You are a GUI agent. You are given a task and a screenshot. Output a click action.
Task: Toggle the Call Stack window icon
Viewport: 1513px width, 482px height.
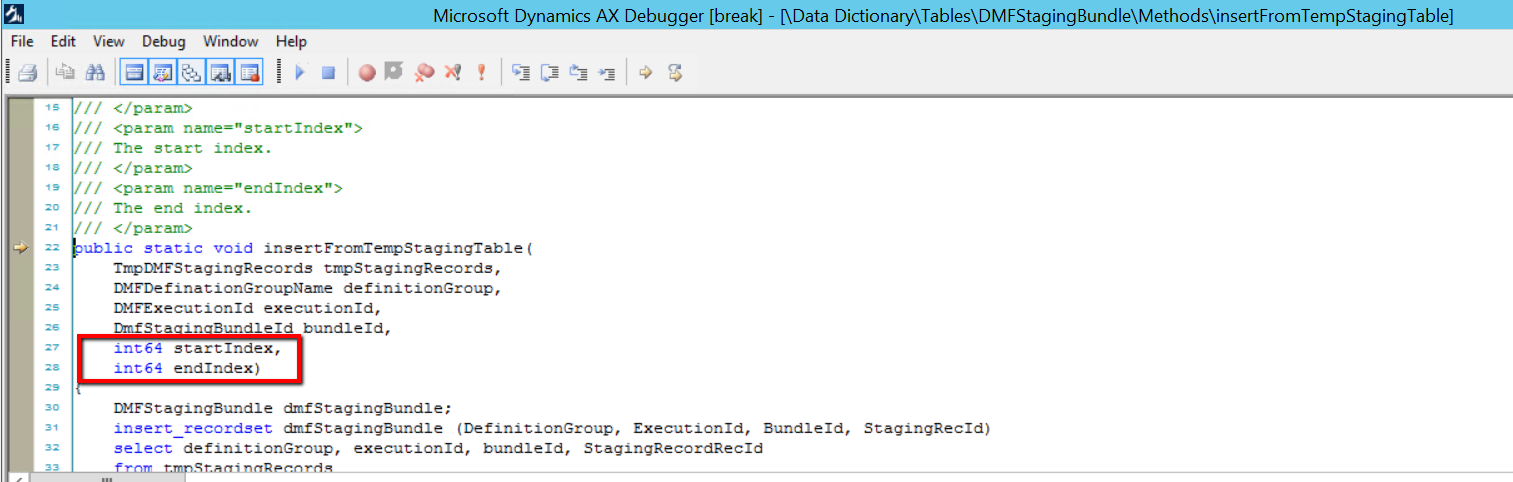(x=191, y=72)
